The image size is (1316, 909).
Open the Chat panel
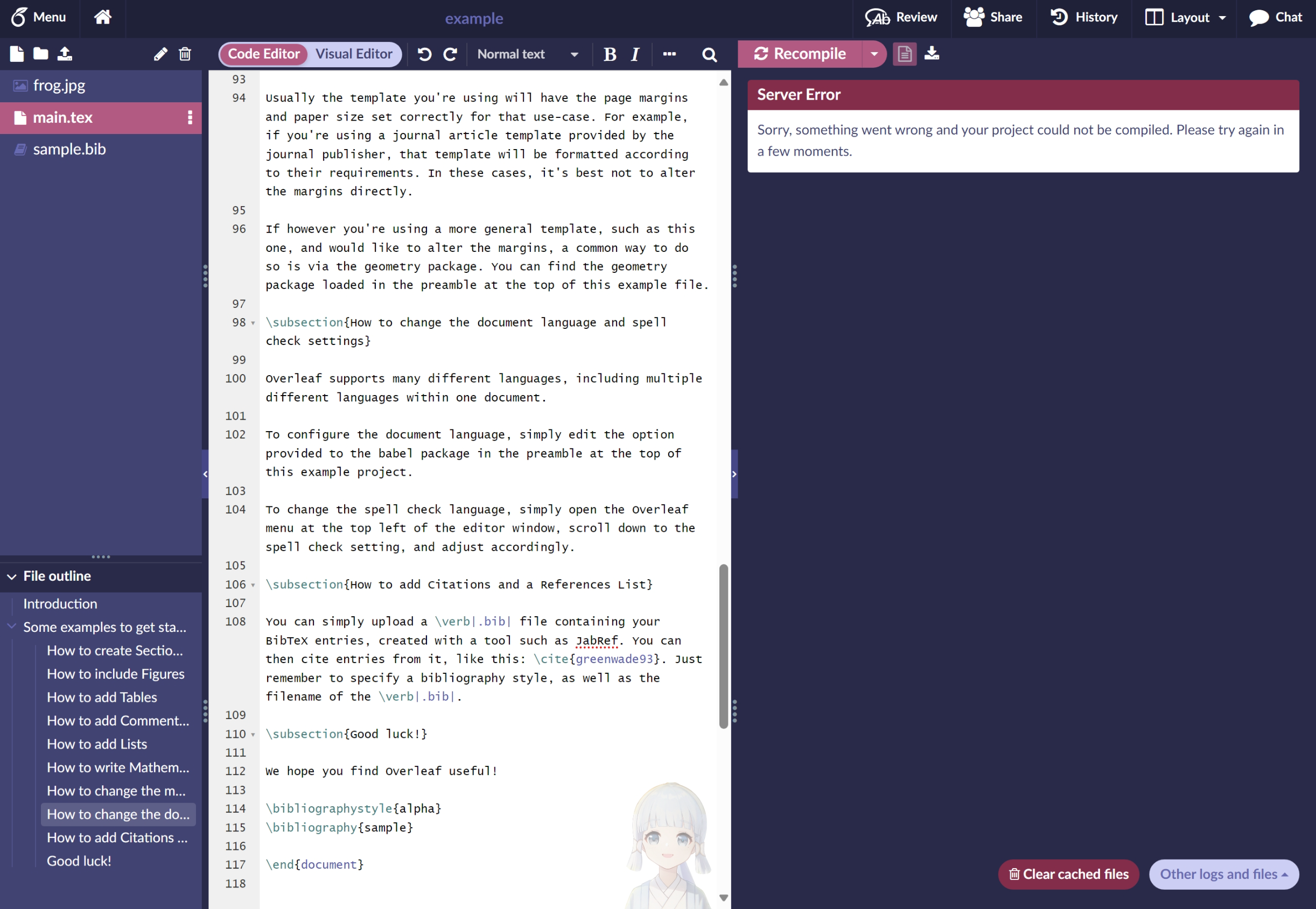[x=1276, y=17]
